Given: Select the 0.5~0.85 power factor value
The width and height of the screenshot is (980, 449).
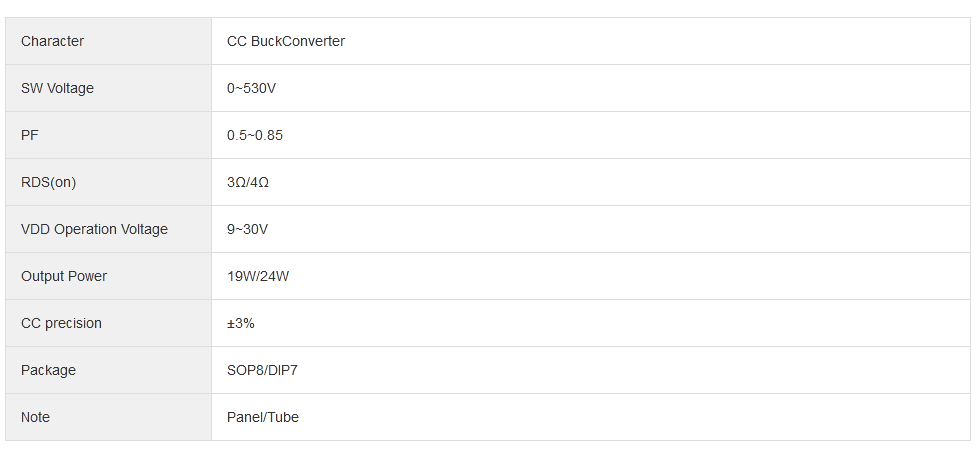Looking at the screenshot, I should [255, 135].
